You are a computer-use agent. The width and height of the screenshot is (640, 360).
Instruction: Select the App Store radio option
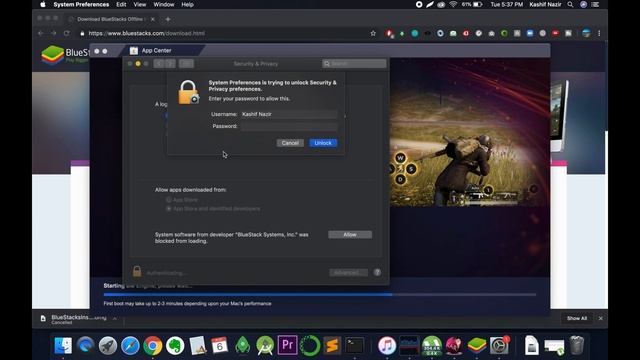pyautogui.click(x=169, y=200)
